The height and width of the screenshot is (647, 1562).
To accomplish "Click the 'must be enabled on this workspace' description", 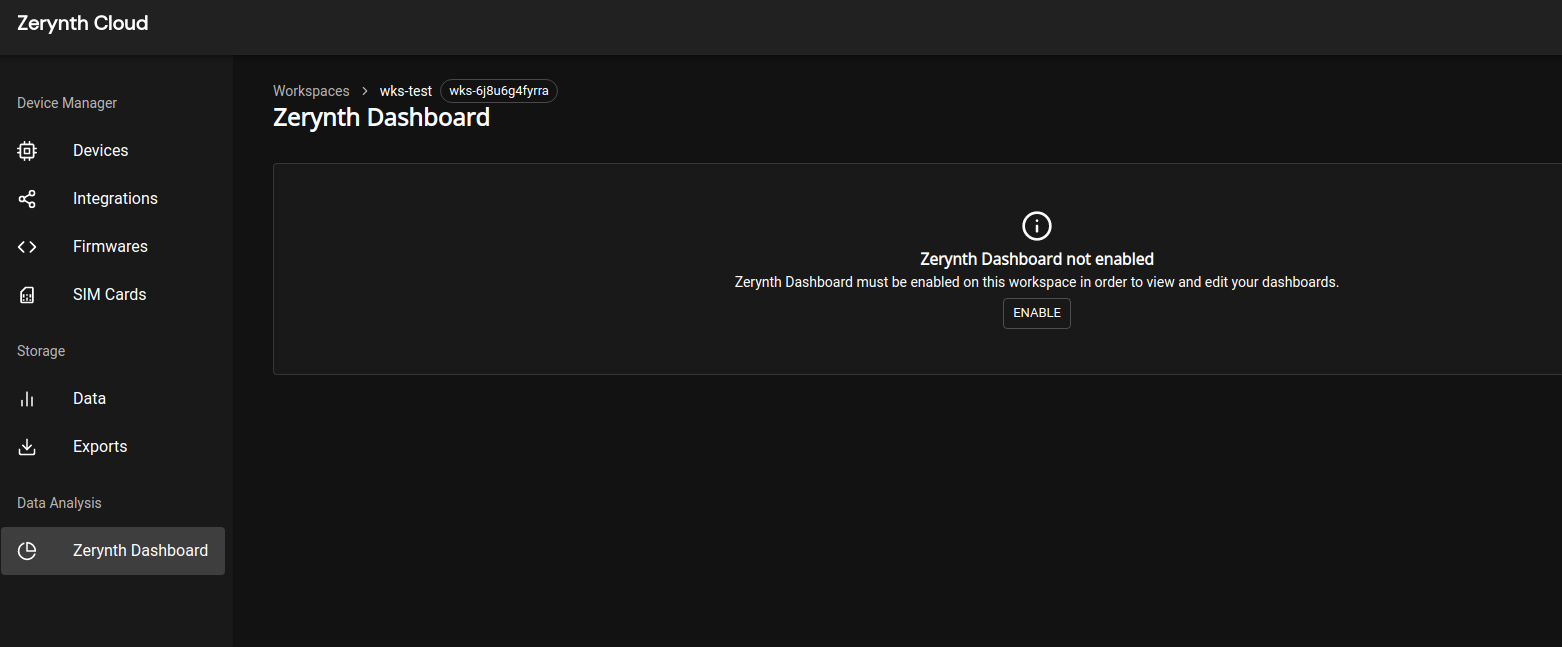I will [x=1037, y=282].
